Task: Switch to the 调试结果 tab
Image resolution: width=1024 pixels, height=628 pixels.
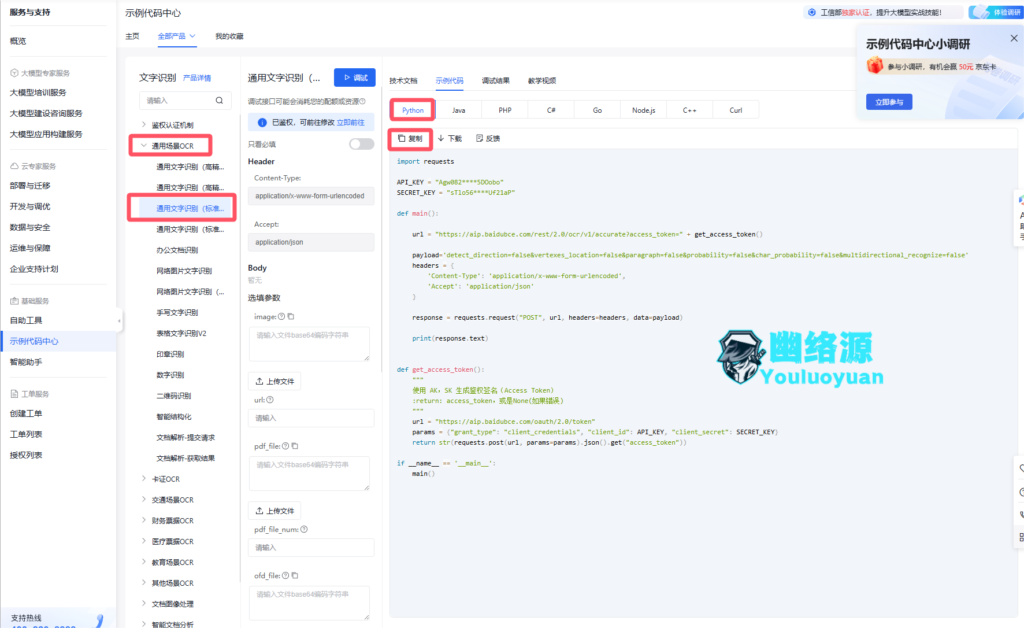Action: point(496,81)
